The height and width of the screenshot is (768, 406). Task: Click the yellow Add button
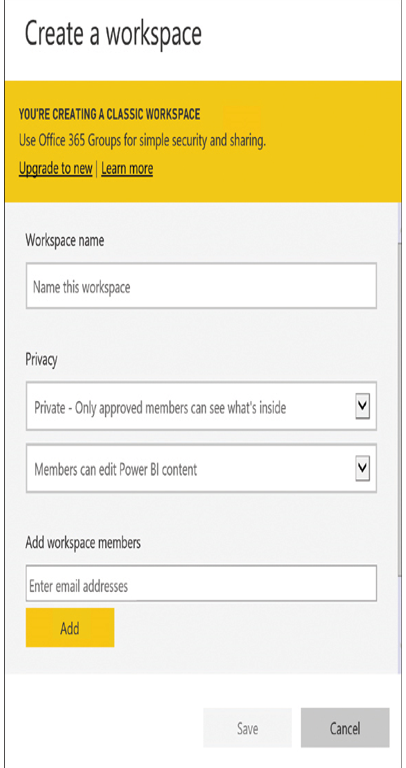pos(70,627)
